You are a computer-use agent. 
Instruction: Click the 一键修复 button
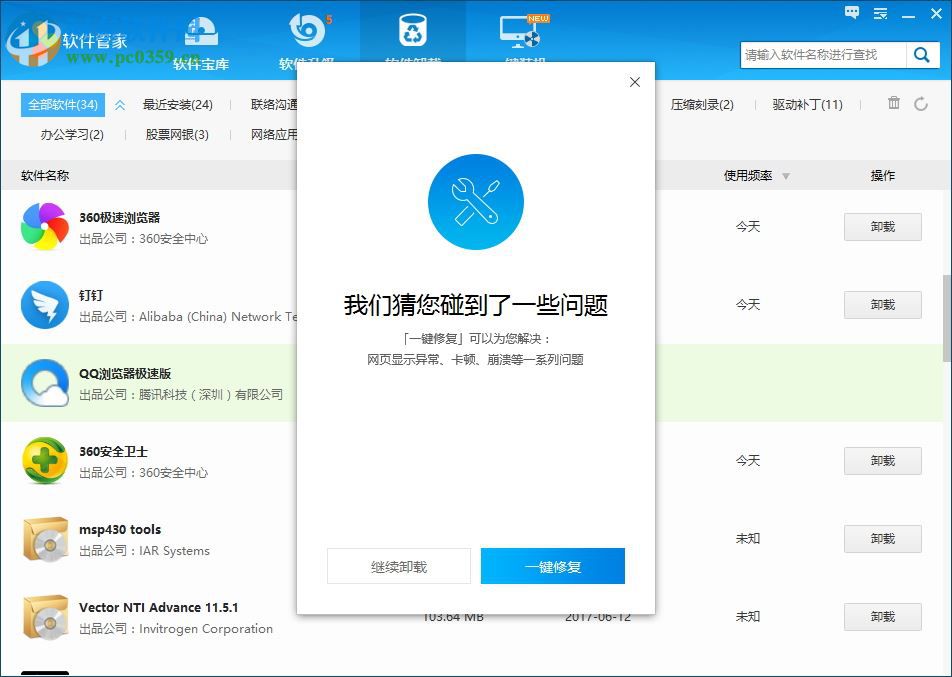tap(553, 565)
